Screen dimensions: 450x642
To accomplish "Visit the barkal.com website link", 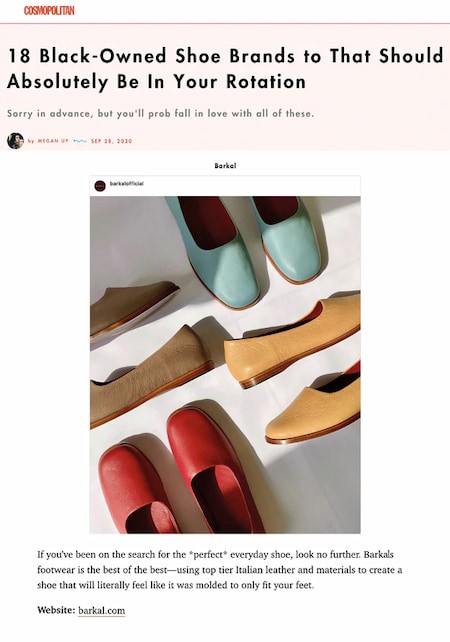I will (102, 610).
